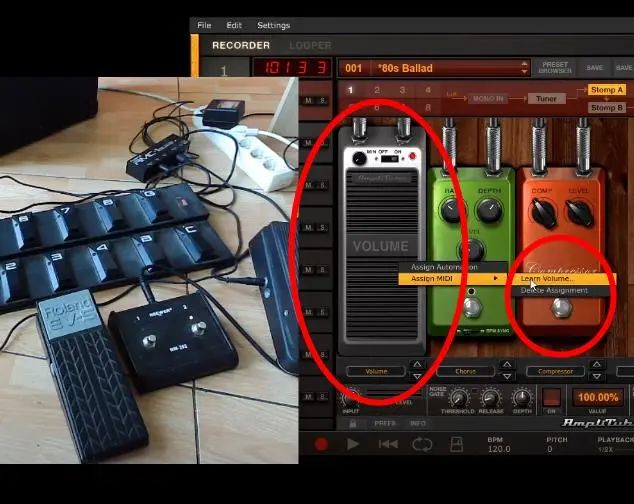Select rig slot 2
The height and width of the screenshot is (504, 634).
point(377,90)
